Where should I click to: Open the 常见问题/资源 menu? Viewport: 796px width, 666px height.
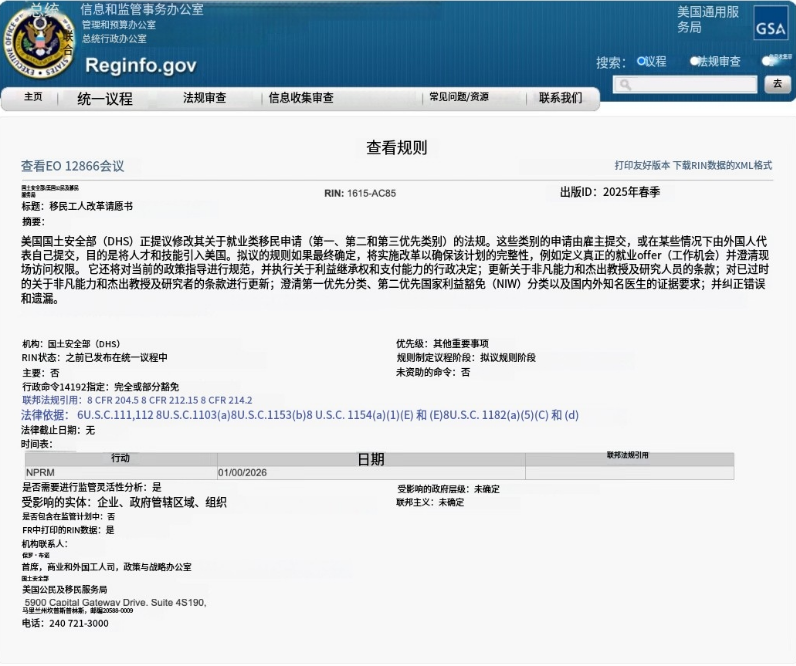point(459,98)
